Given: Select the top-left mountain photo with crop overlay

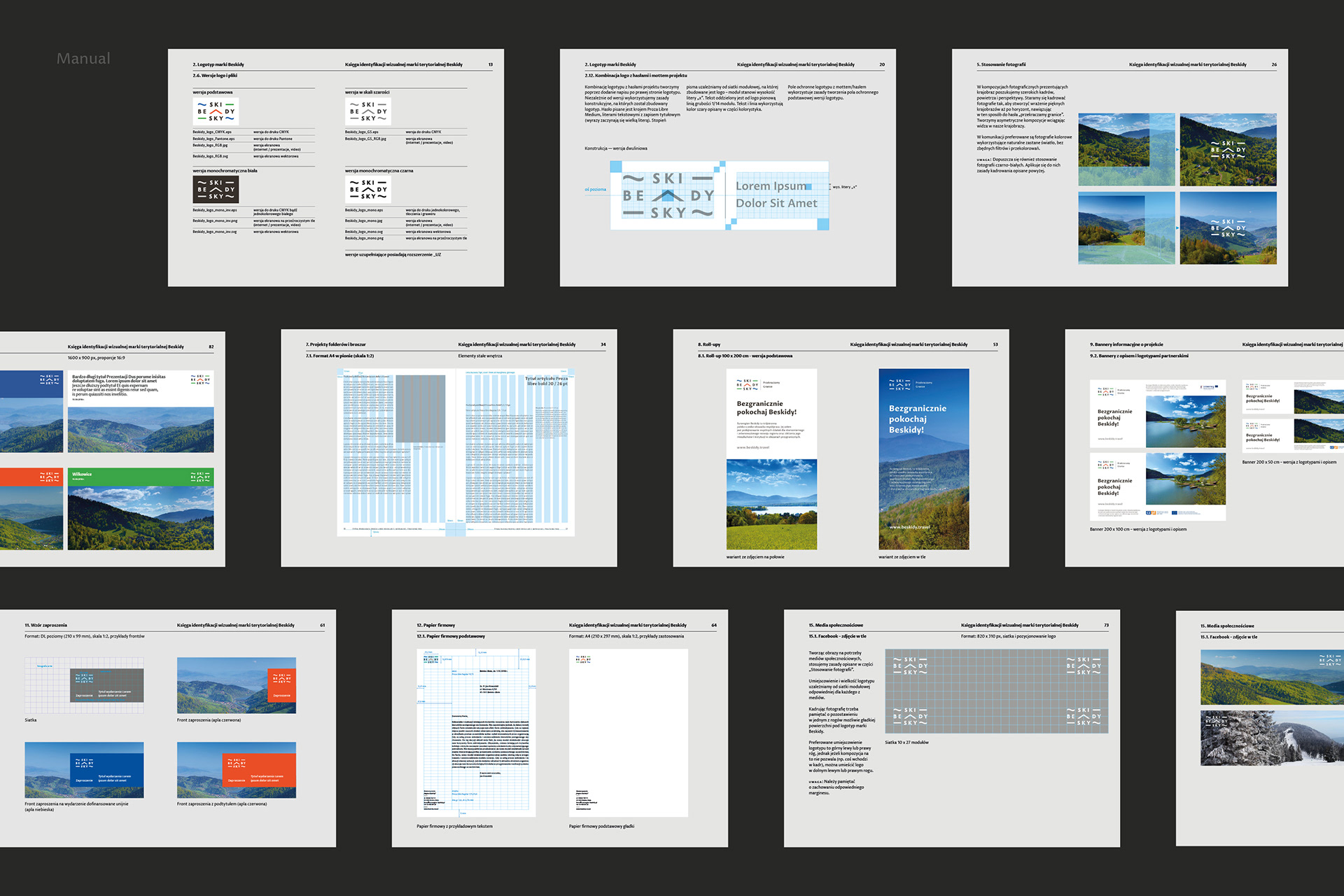Looking at the screenshot, I should [x=1126, y=150].
